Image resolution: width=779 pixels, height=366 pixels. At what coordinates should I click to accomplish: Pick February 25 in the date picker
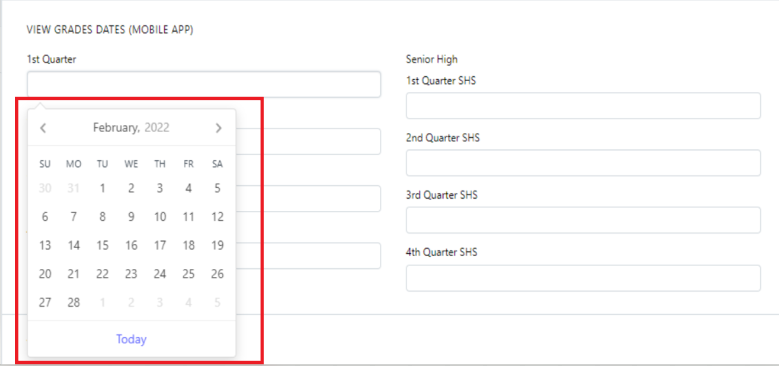coord(189,274)
